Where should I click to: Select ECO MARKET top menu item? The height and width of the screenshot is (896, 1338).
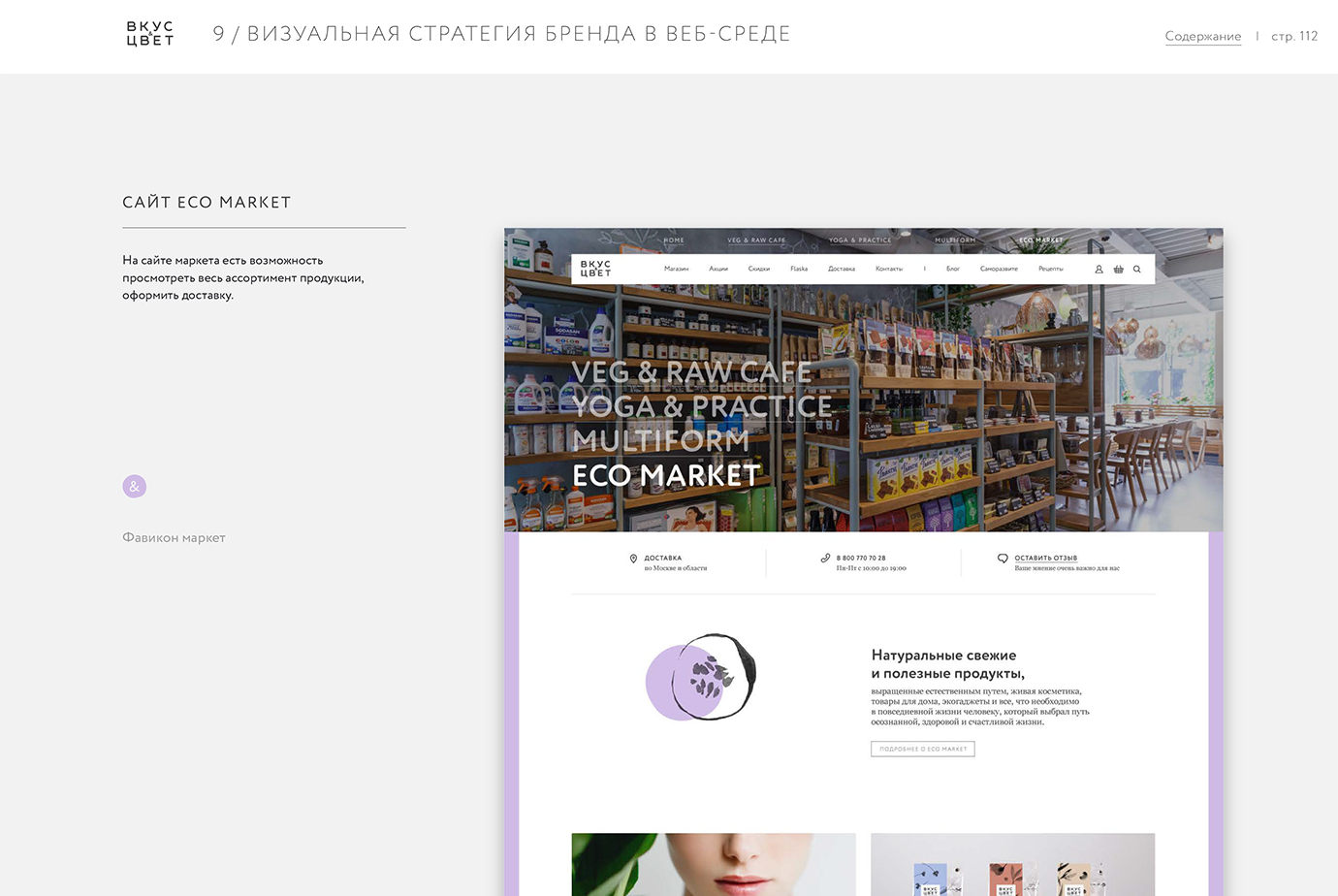pos(1041,240)
